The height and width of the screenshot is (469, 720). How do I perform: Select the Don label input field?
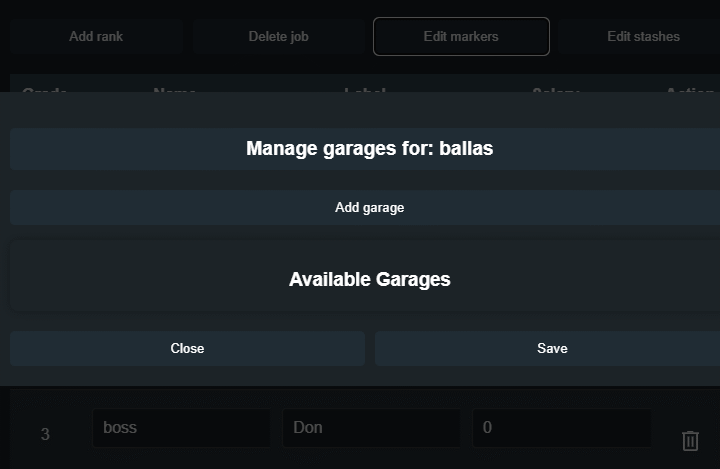click(371, 428)
